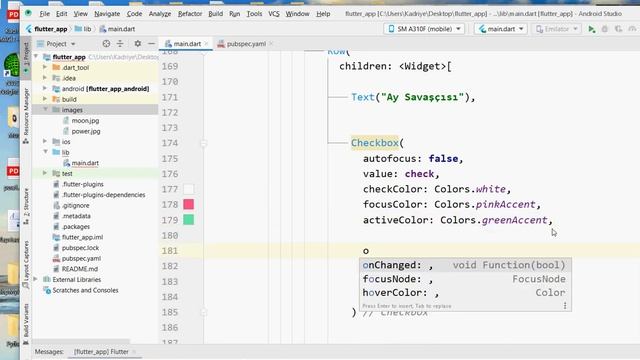Open Build Variants side tool window

coord(26,323)
